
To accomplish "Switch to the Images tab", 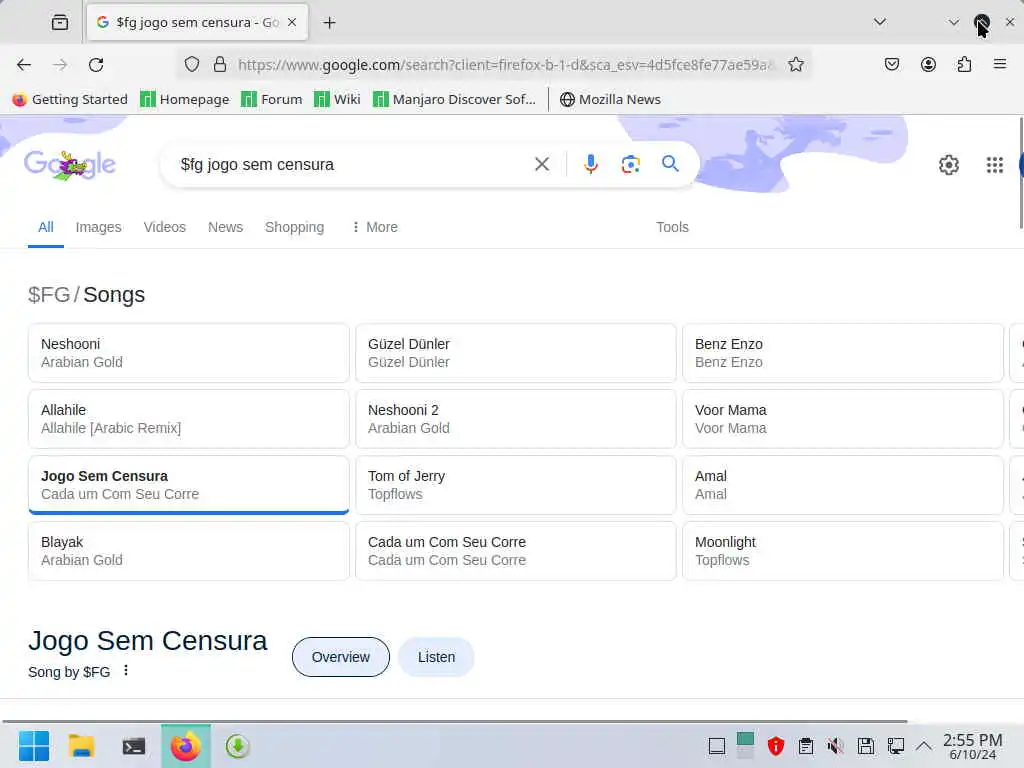I will [99, 227].
